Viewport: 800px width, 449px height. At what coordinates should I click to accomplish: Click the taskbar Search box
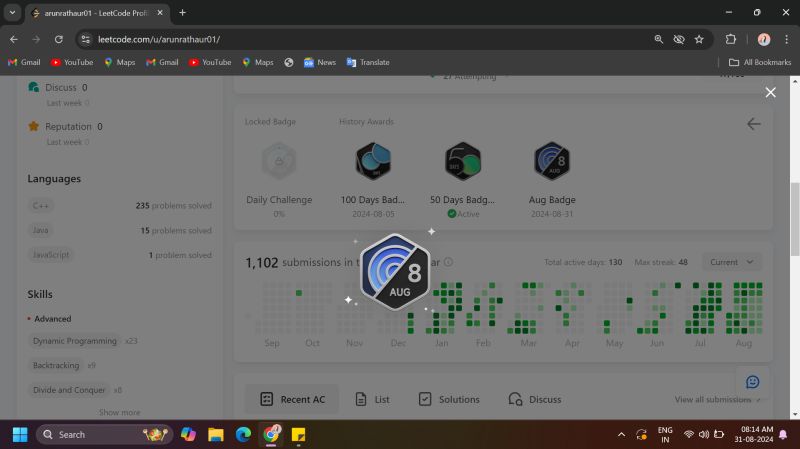pos(105,435)
